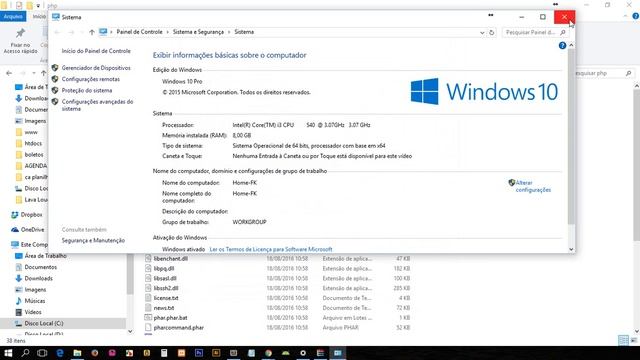Open Configurações remotas link
Viewport: 640px width, 360px height.
(x=91, y=79)
